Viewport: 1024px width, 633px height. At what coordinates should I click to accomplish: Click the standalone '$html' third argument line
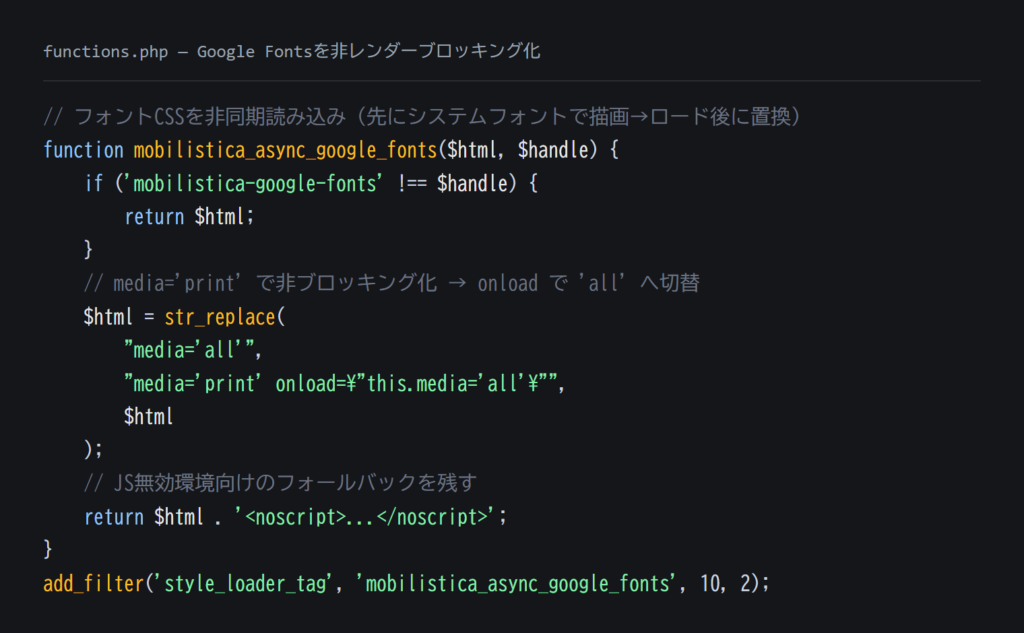tap(149, 417)
